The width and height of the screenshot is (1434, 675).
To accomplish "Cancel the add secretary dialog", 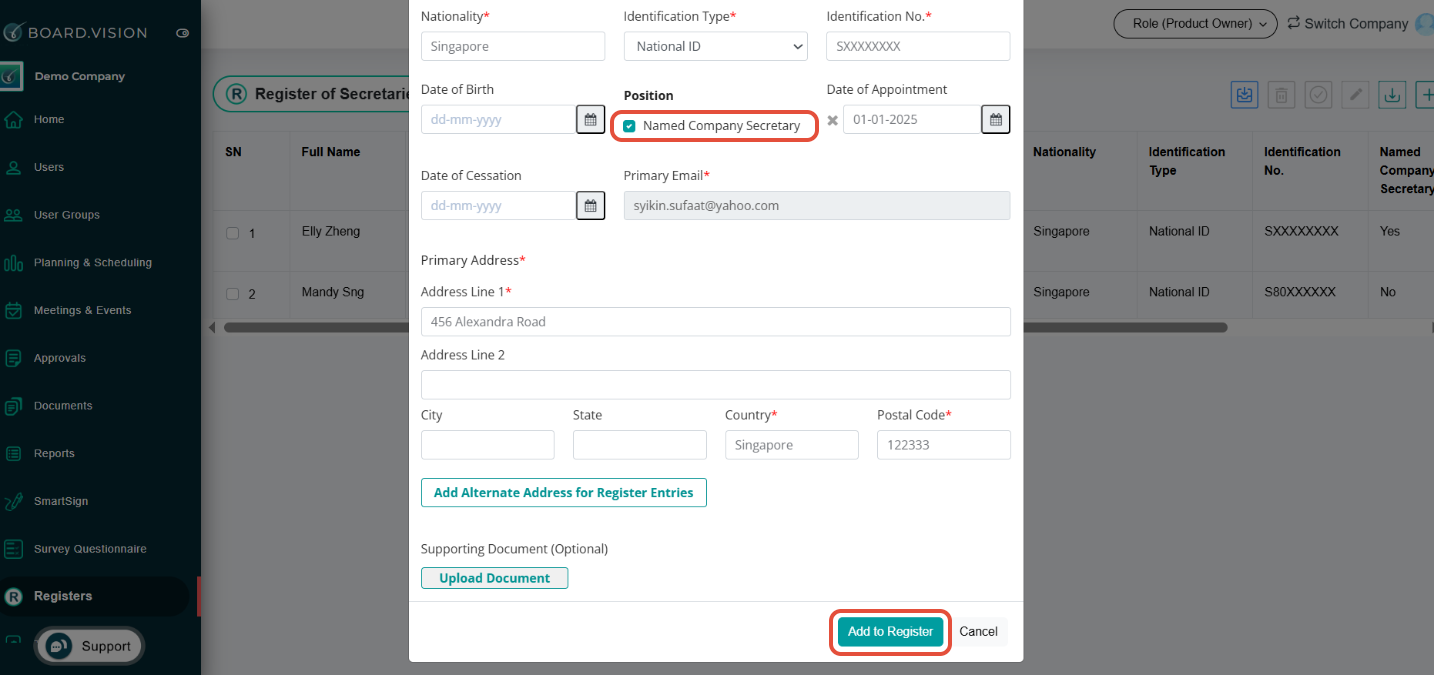I will (978, 631).
